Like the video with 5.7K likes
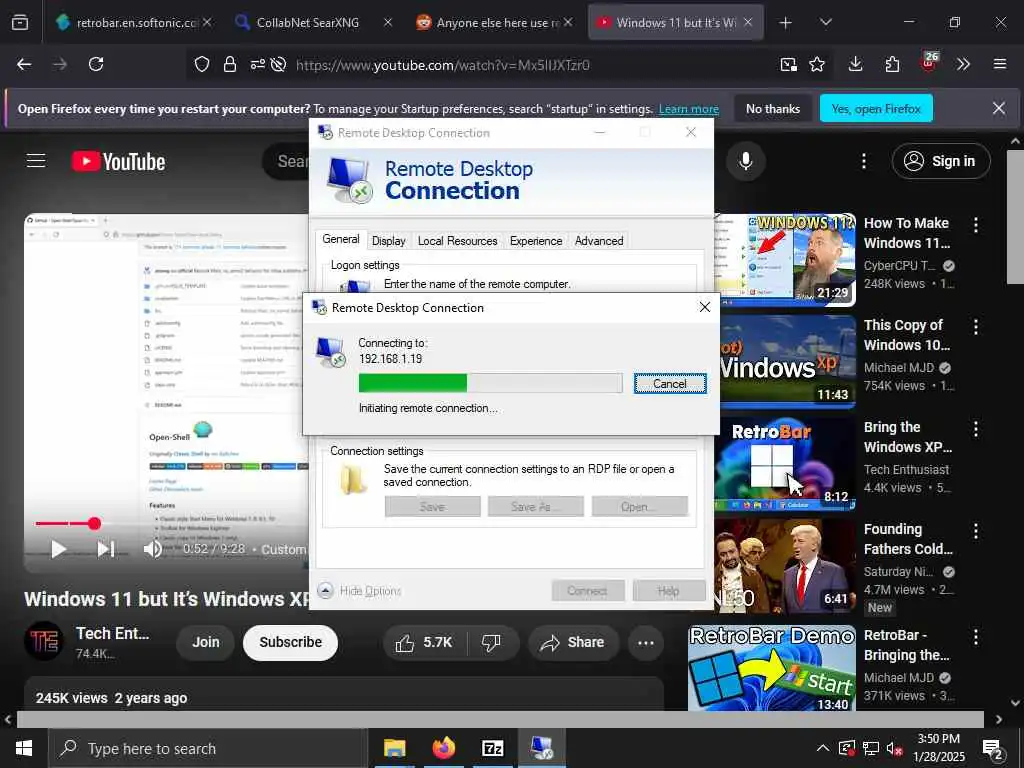Image resolution: width=1024 pixels, height=768 pixels. coord(424,643)
